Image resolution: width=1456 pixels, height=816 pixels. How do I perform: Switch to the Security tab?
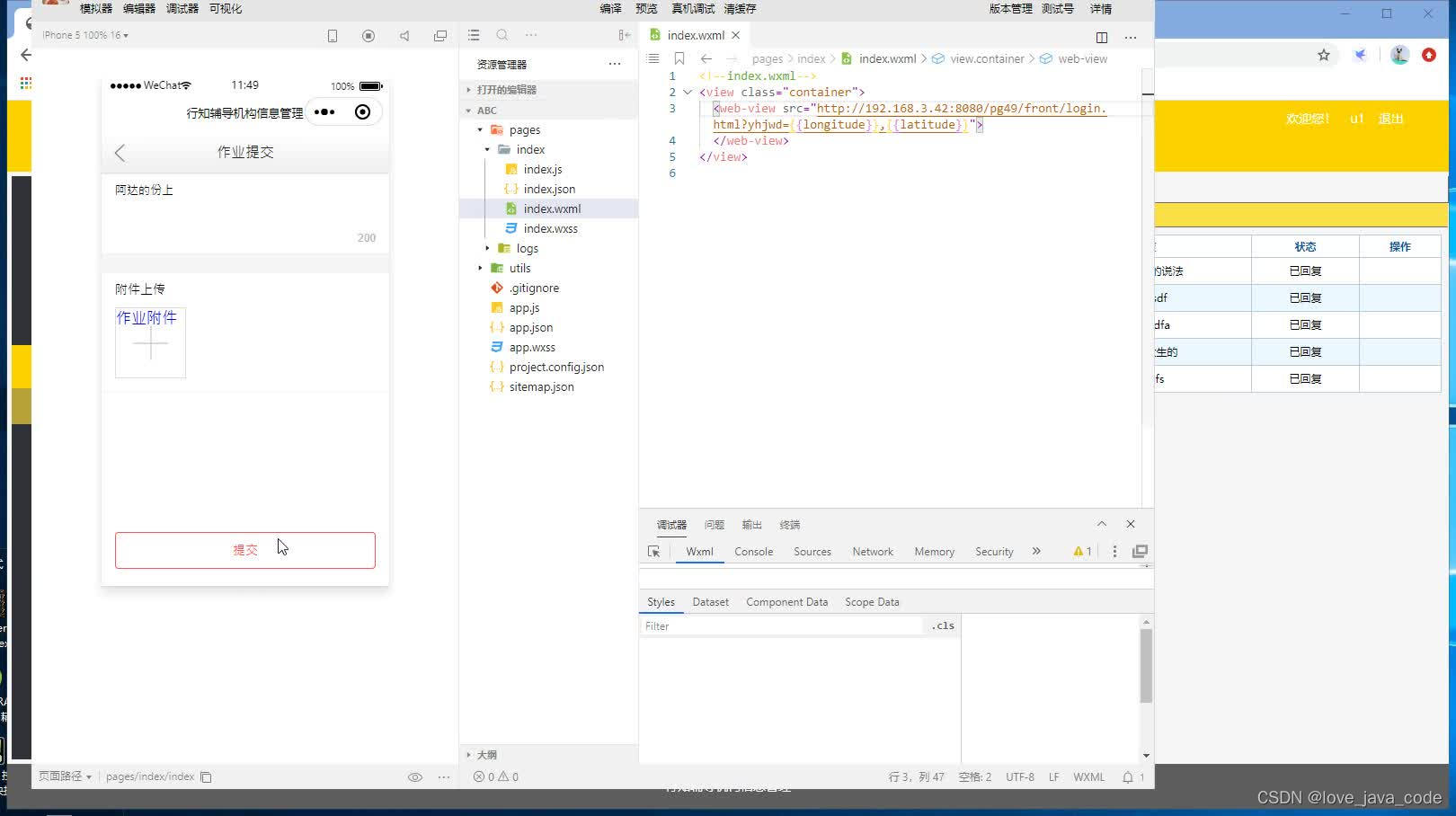pos(994,552)
